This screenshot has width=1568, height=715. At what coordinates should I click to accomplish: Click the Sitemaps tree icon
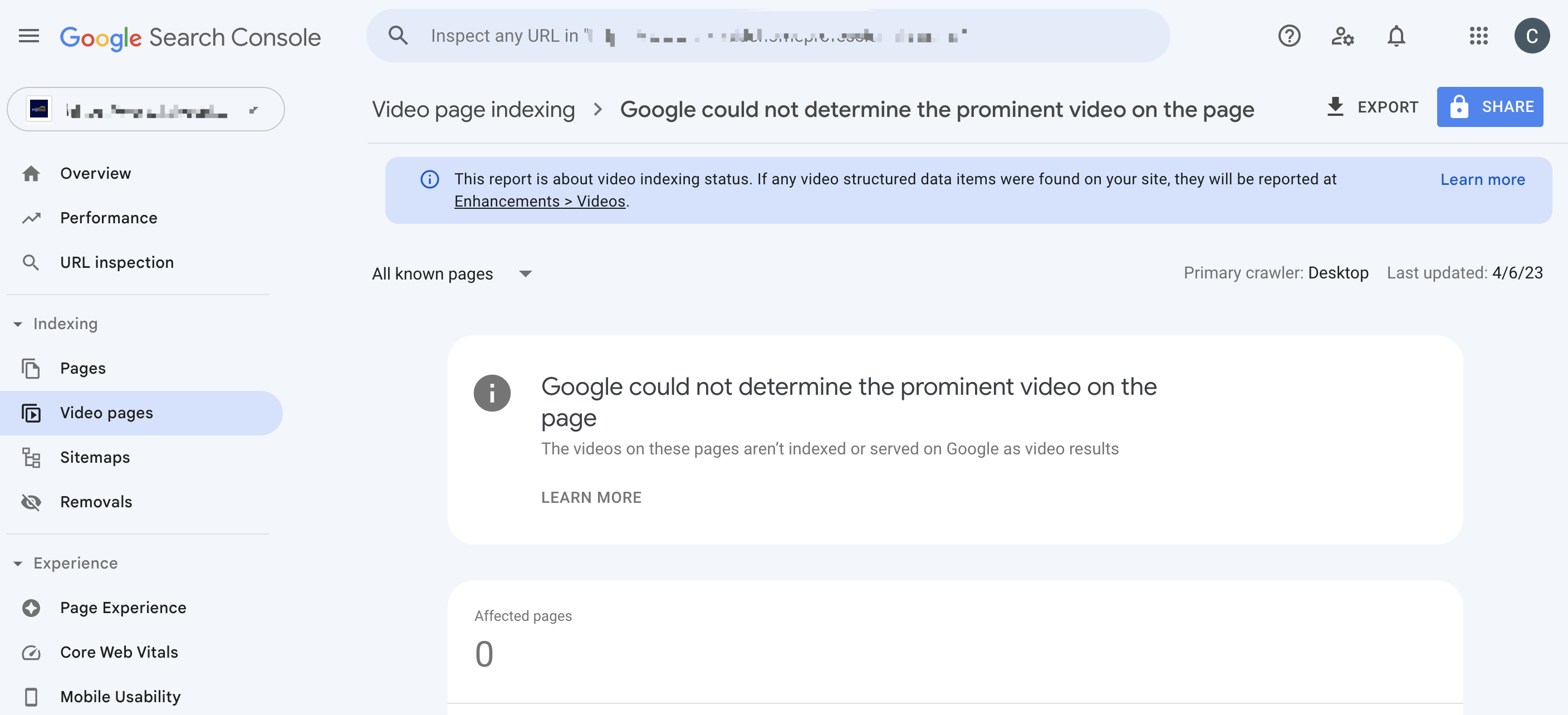[x=31, y=458]
